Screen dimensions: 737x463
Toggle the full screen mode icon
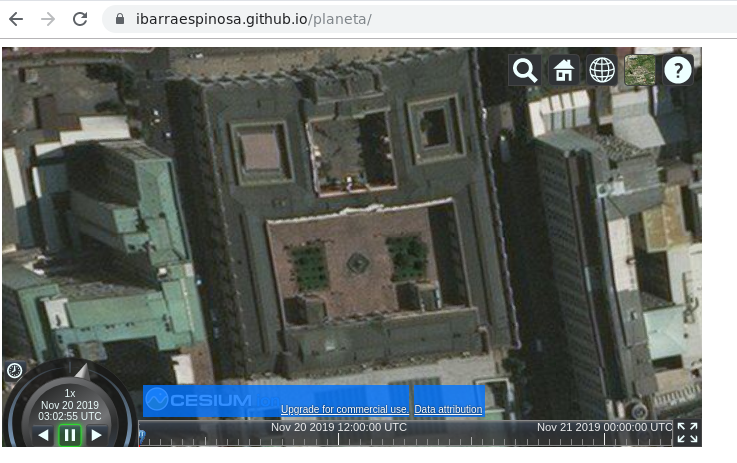point(687,432)
